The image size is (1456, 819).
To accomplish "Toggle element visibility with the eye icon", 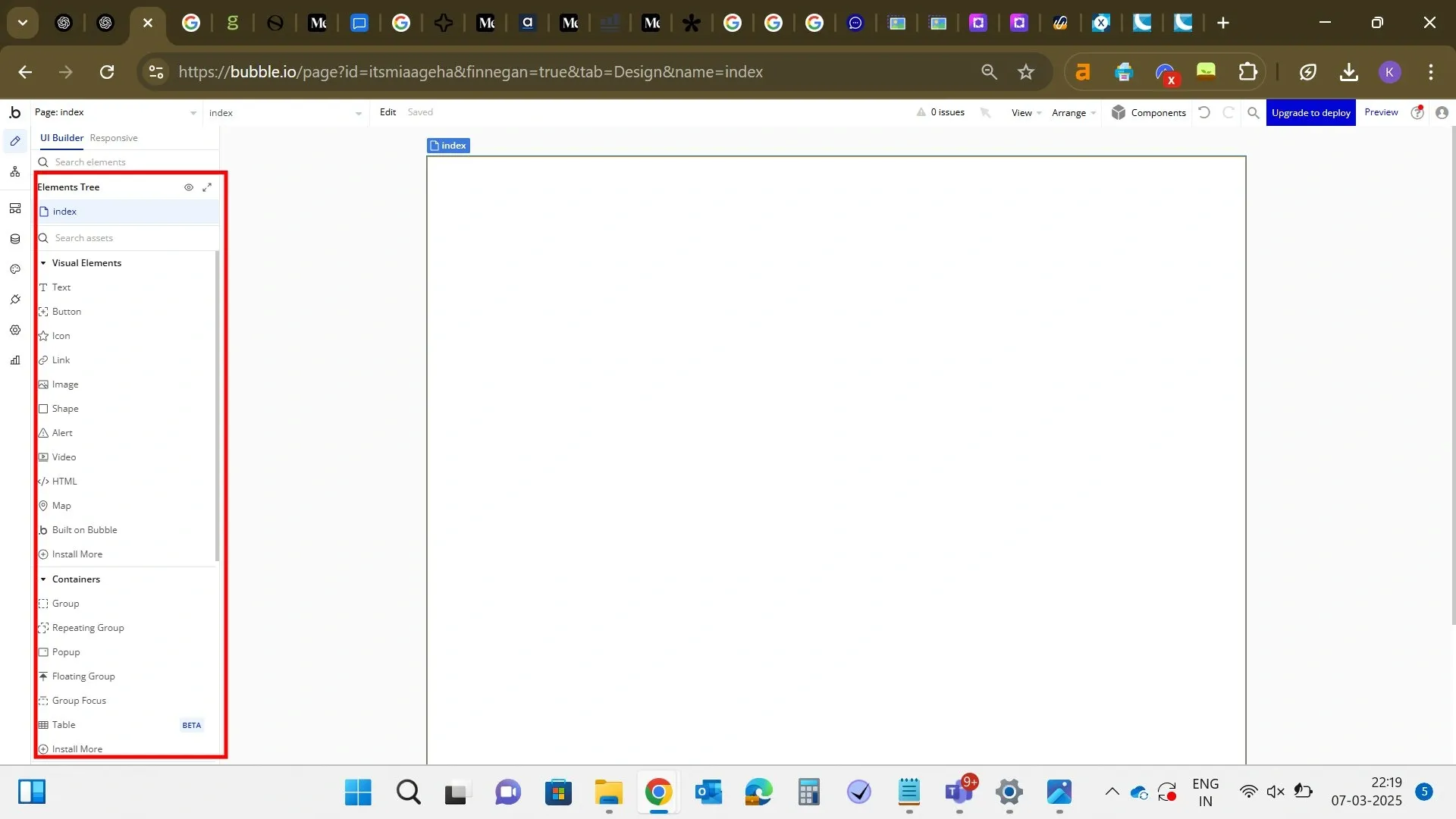I will pos(189,187).
